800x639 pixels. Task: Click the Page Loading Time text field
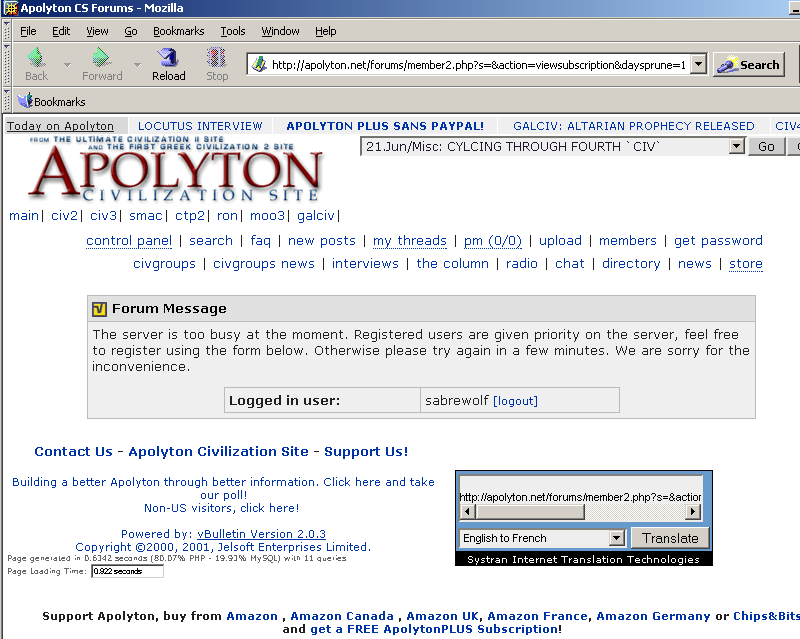(x=126, y=572)
